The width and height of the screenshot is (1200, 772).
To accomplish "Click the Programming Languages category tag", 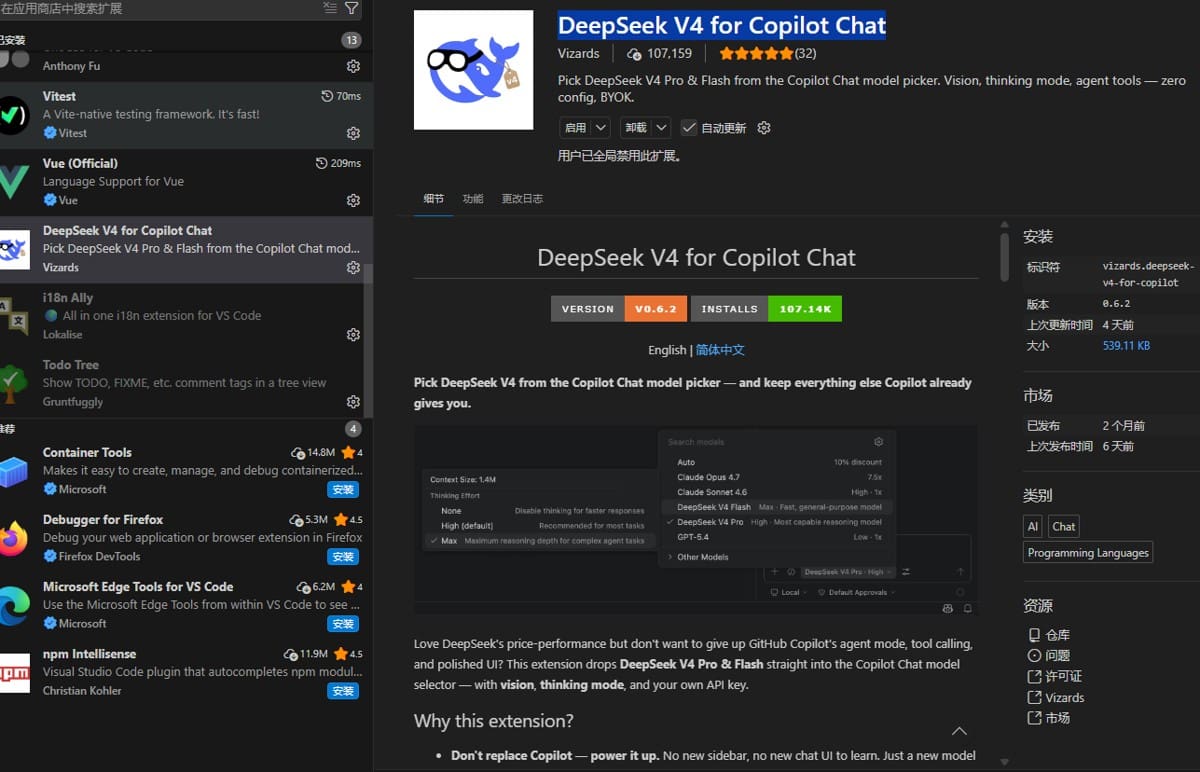I will (x=1088, y=553).
